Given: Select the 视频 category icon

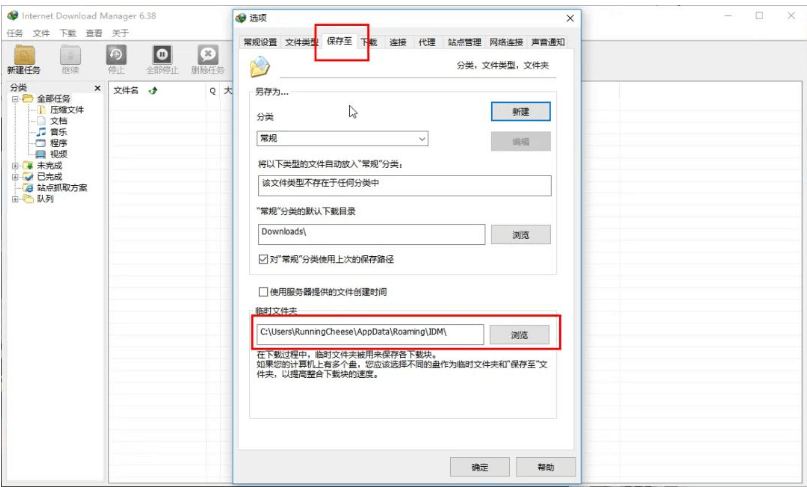Looking at the screenshot, I should point(42,154).
